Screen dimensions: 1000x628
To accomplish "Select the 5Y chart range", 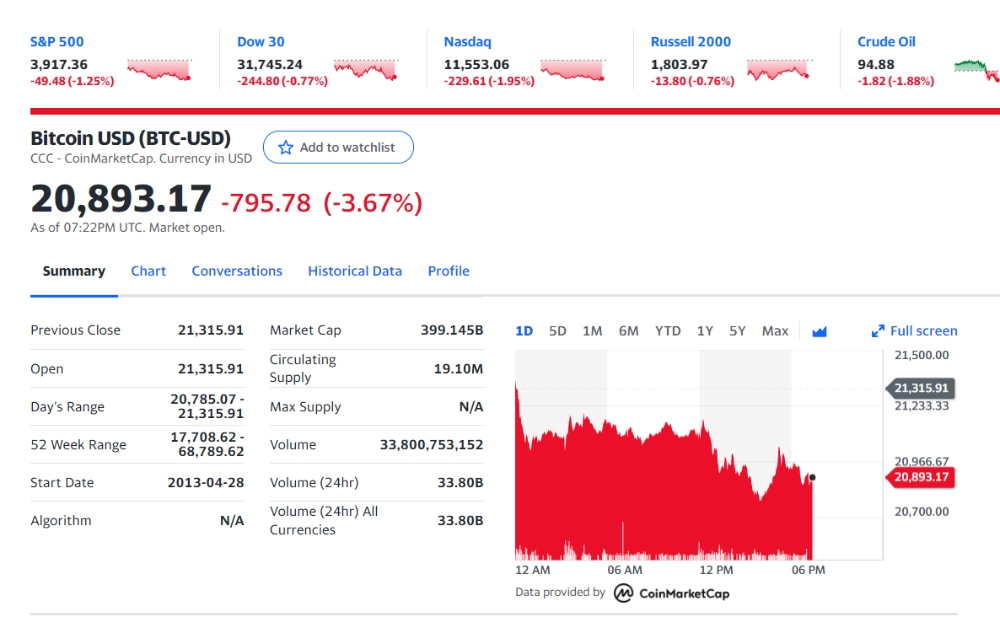I will [x=737, y=331].
